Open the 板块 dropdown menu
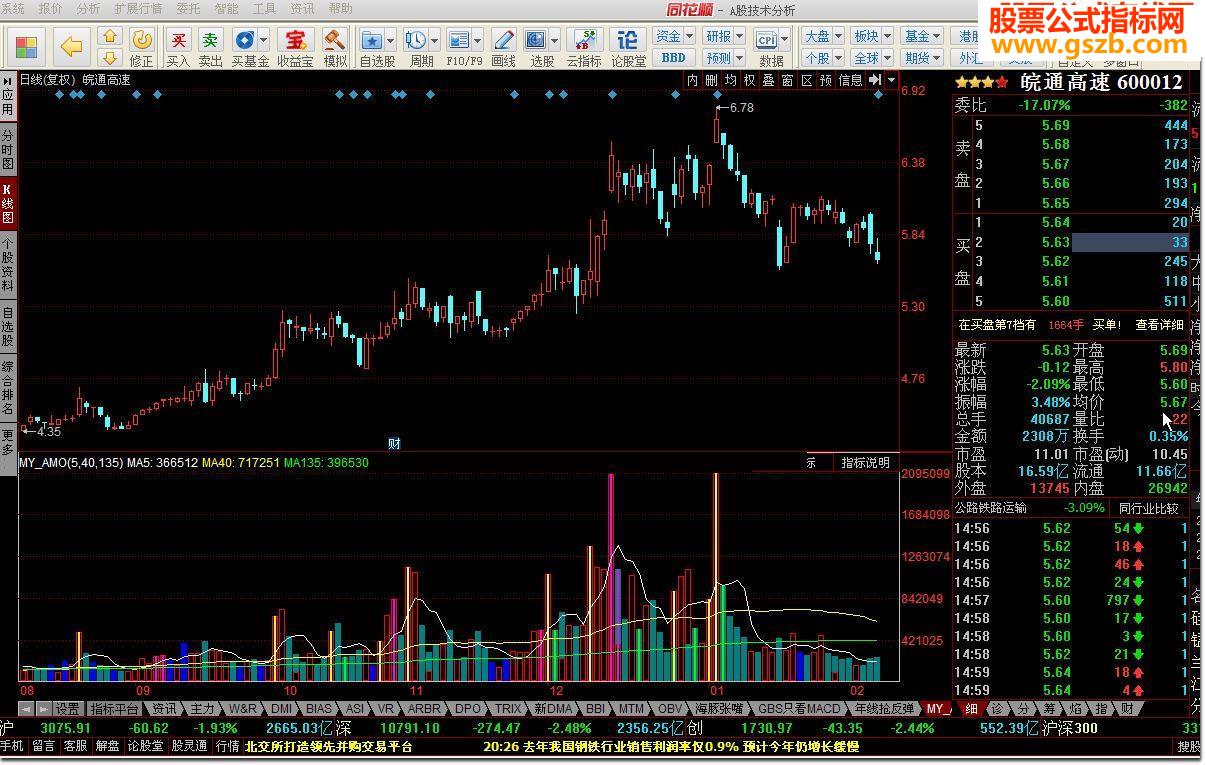The image size is (1206, 765). [x=872, y=36]
